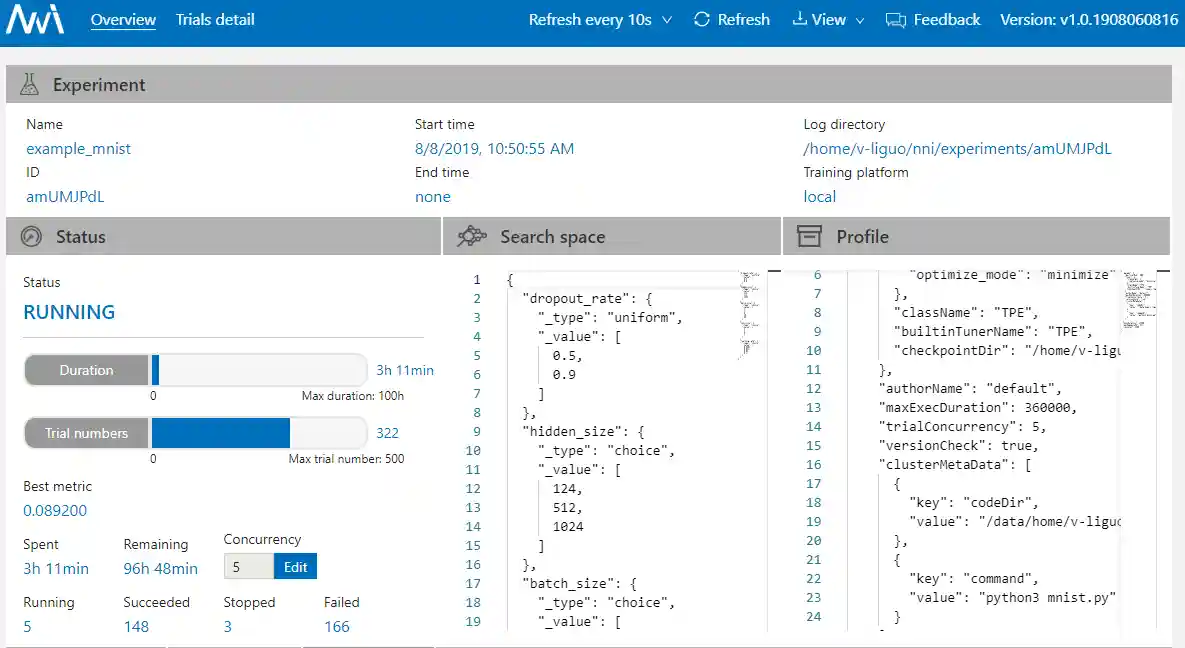Click the Concurrency value input field

click(247, 566)
